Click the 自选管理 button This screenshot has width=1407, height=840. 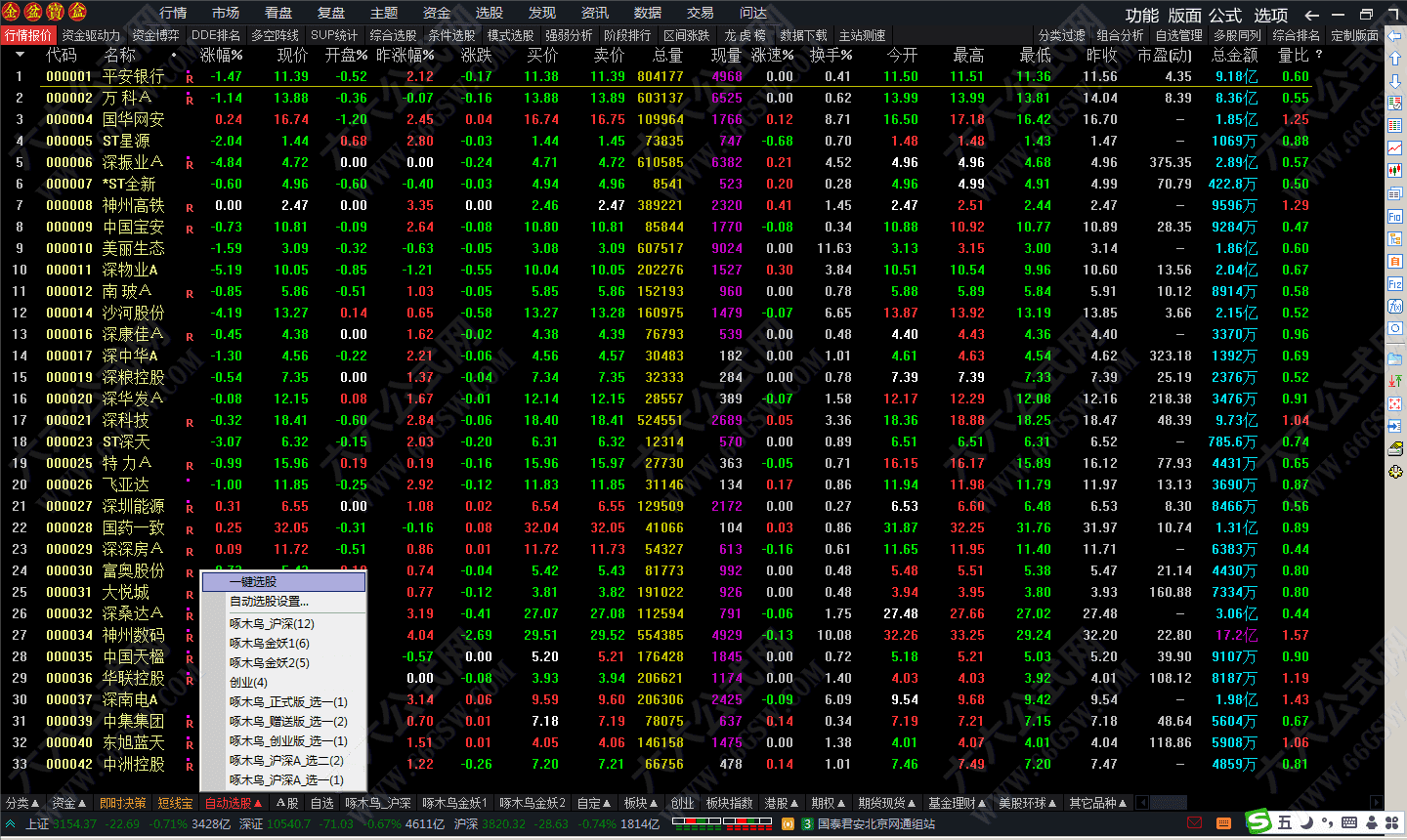pyautogui.click(x=1178, y=35)
